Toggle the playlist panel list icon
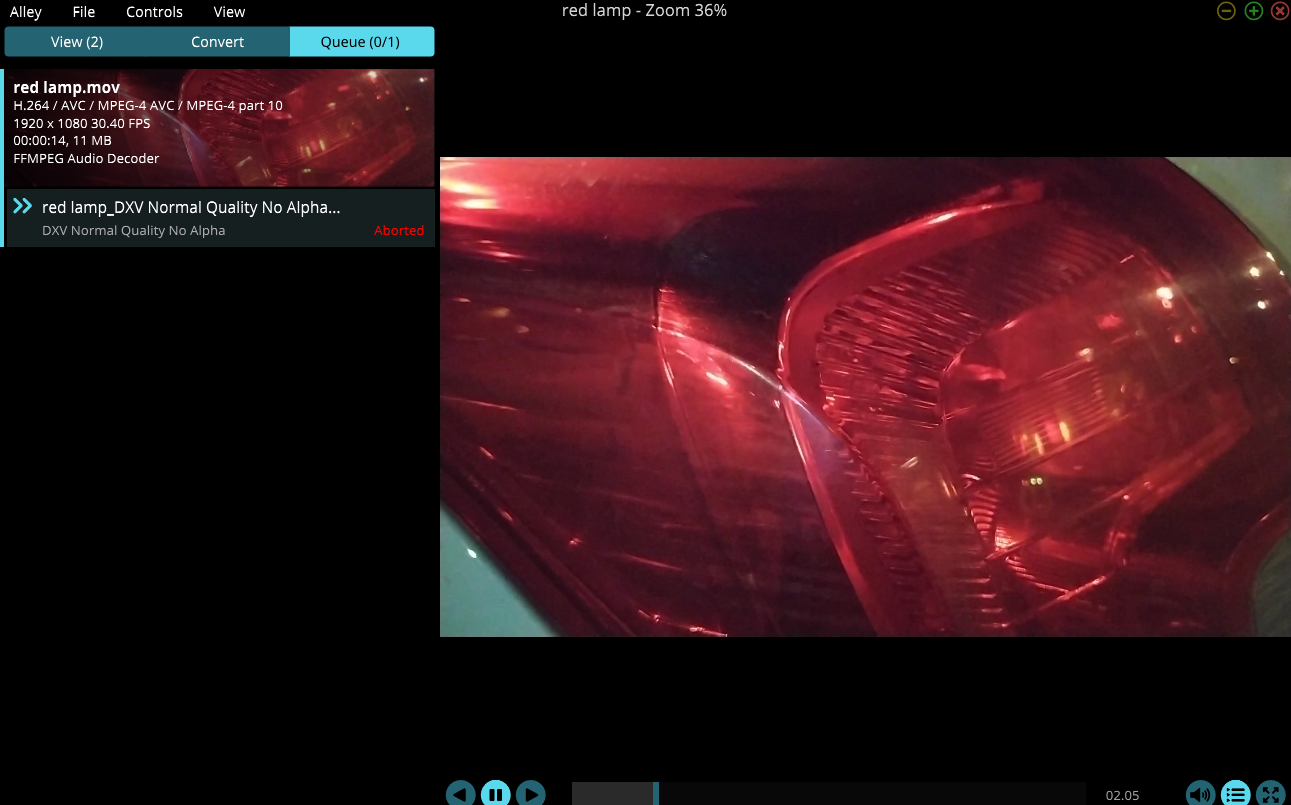Image resolution: width=1291 pixels, height=805 pixels. pos(1235,794)
